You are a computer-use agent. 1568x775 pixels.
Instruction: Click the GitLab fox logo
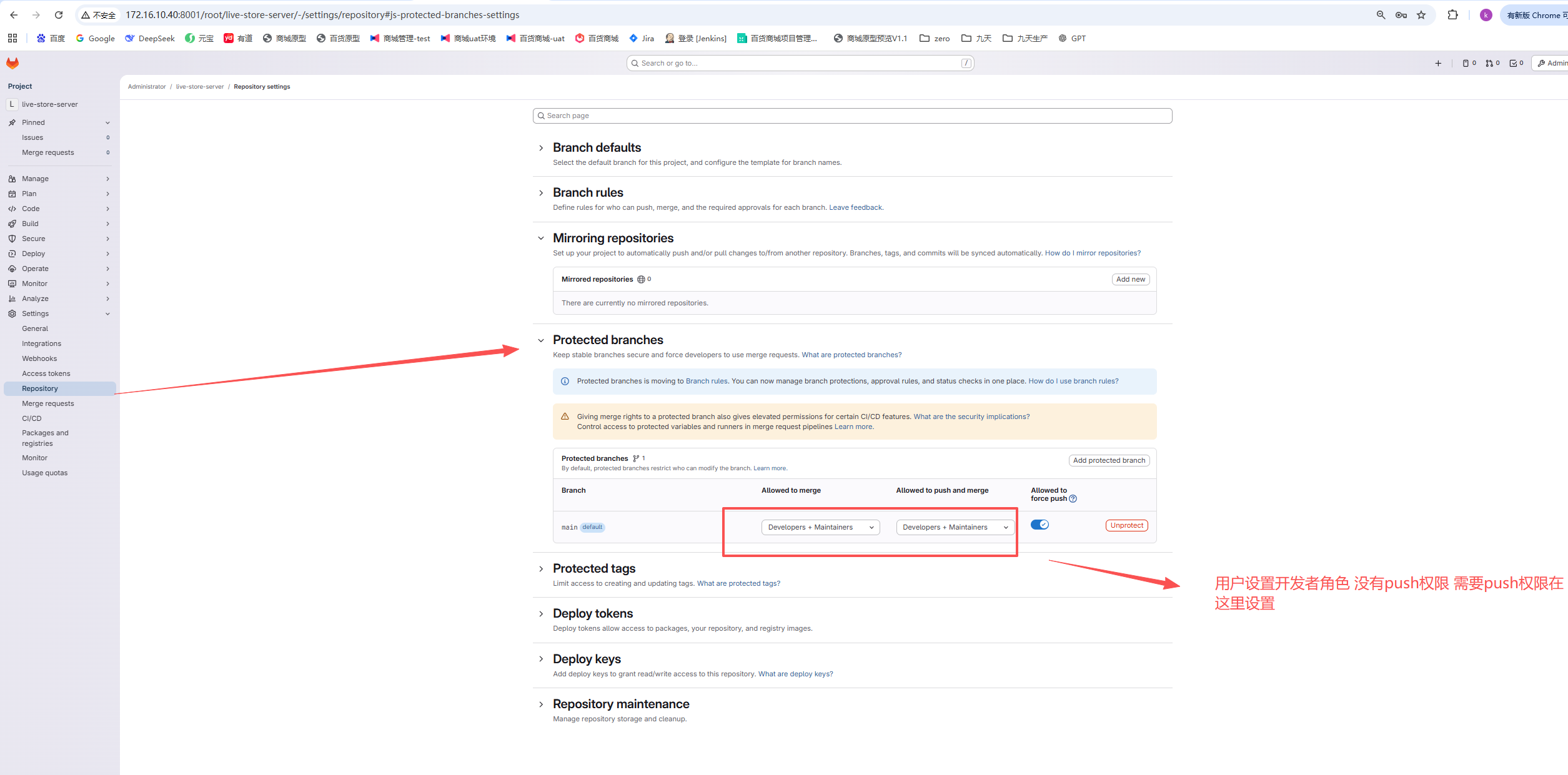pyautogui.click(x=12, y=63)
